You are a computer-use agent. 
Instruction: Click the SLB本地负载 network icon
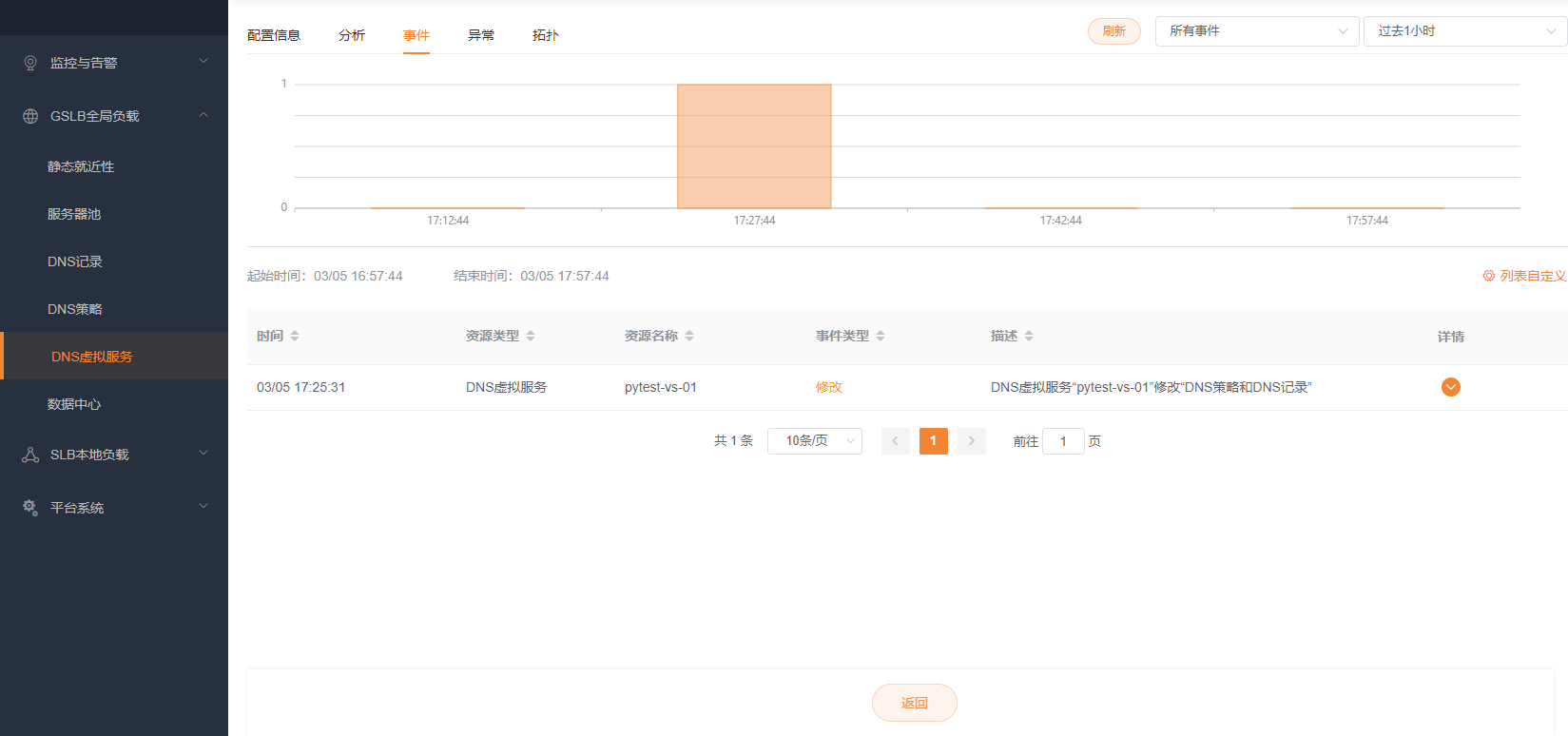point(30,455)
